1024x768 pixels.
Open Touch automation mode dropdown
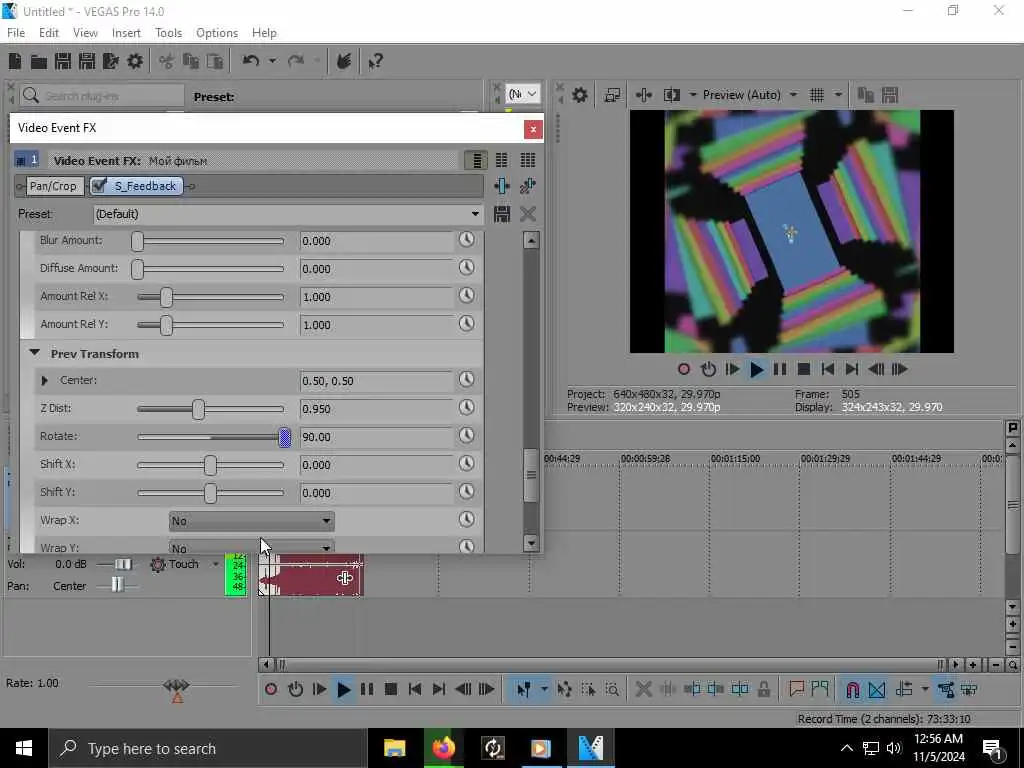[x=216, y=564]
